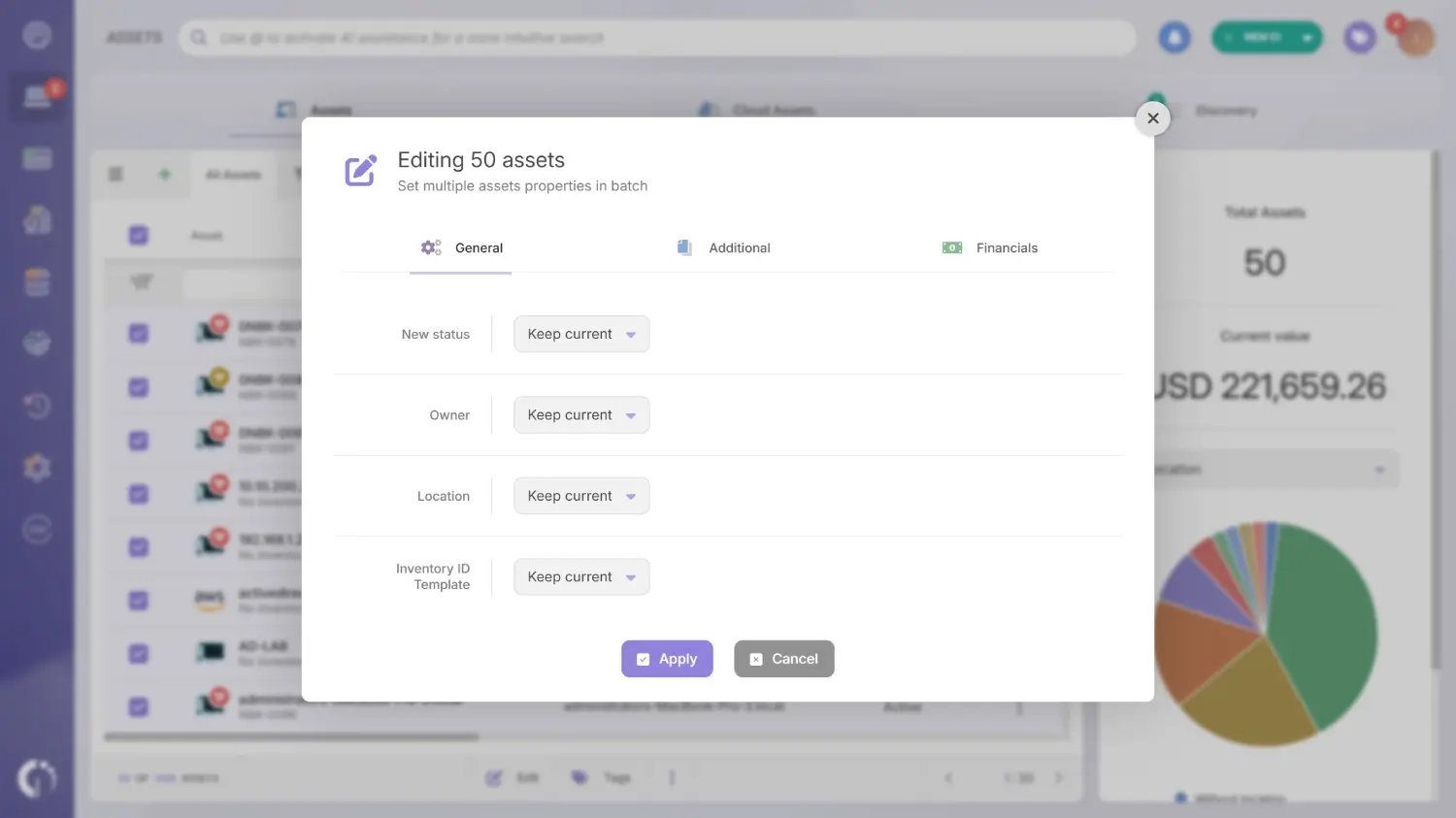
Task: Open the app logo at the sidebar bottom
Action: tap(37, 777)
